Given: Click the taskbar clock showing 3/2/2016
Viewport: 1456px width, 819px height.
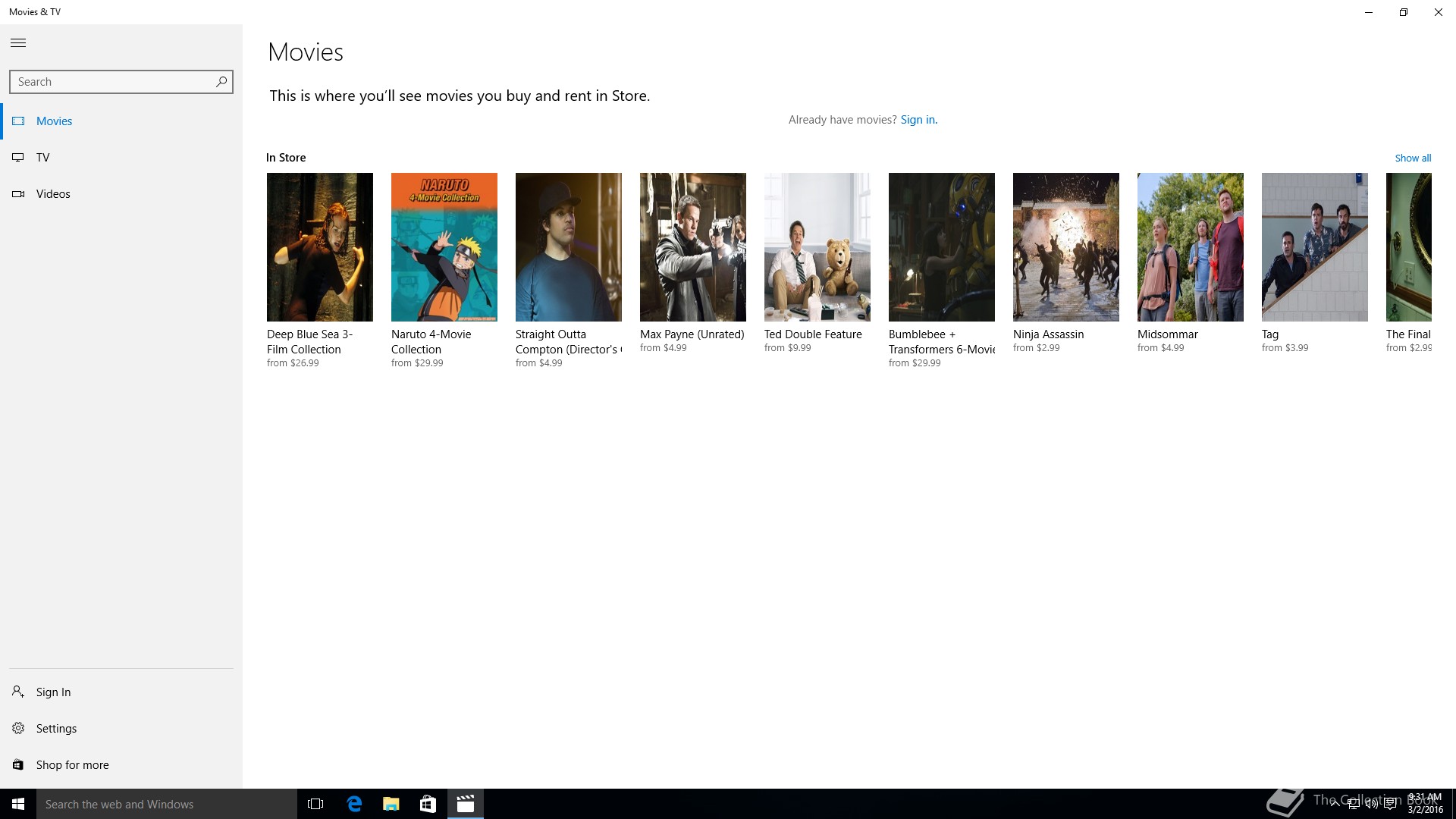Looking at the screenshot, I should click(x=1425, y=804).
